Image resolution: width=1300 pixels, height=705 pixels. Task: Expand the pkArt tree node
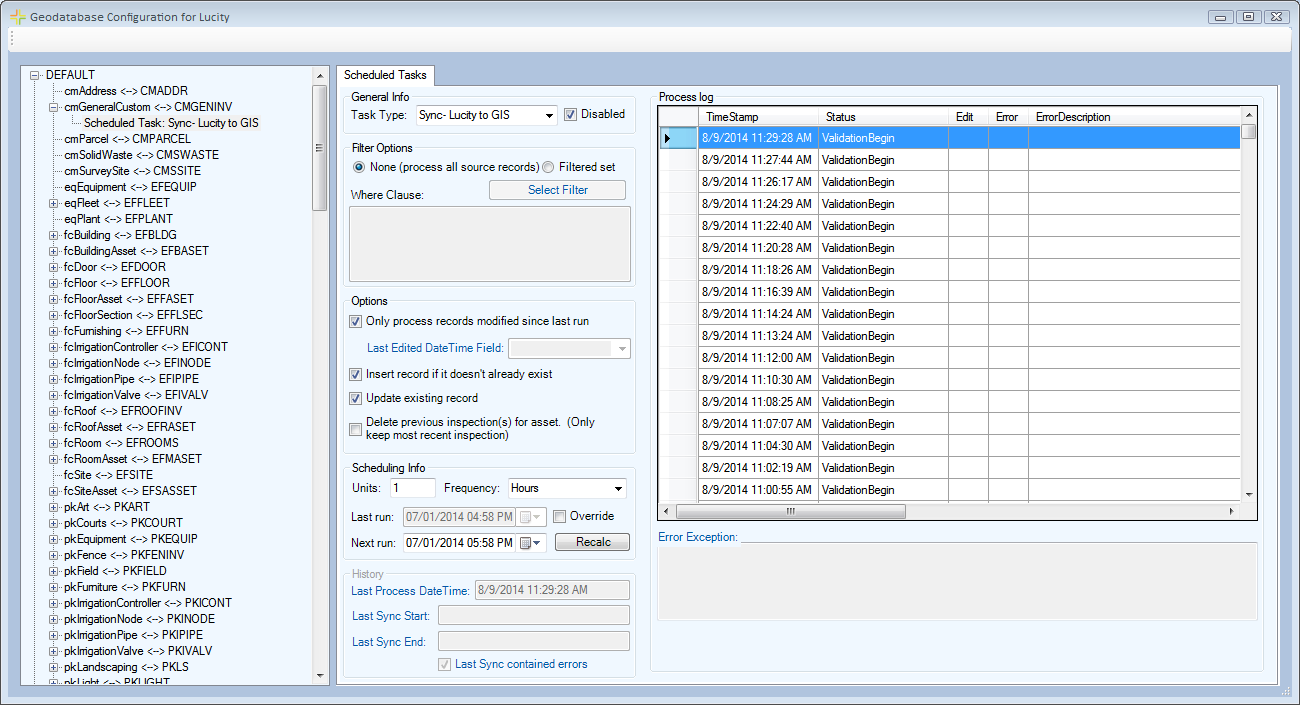coord(54,507)
